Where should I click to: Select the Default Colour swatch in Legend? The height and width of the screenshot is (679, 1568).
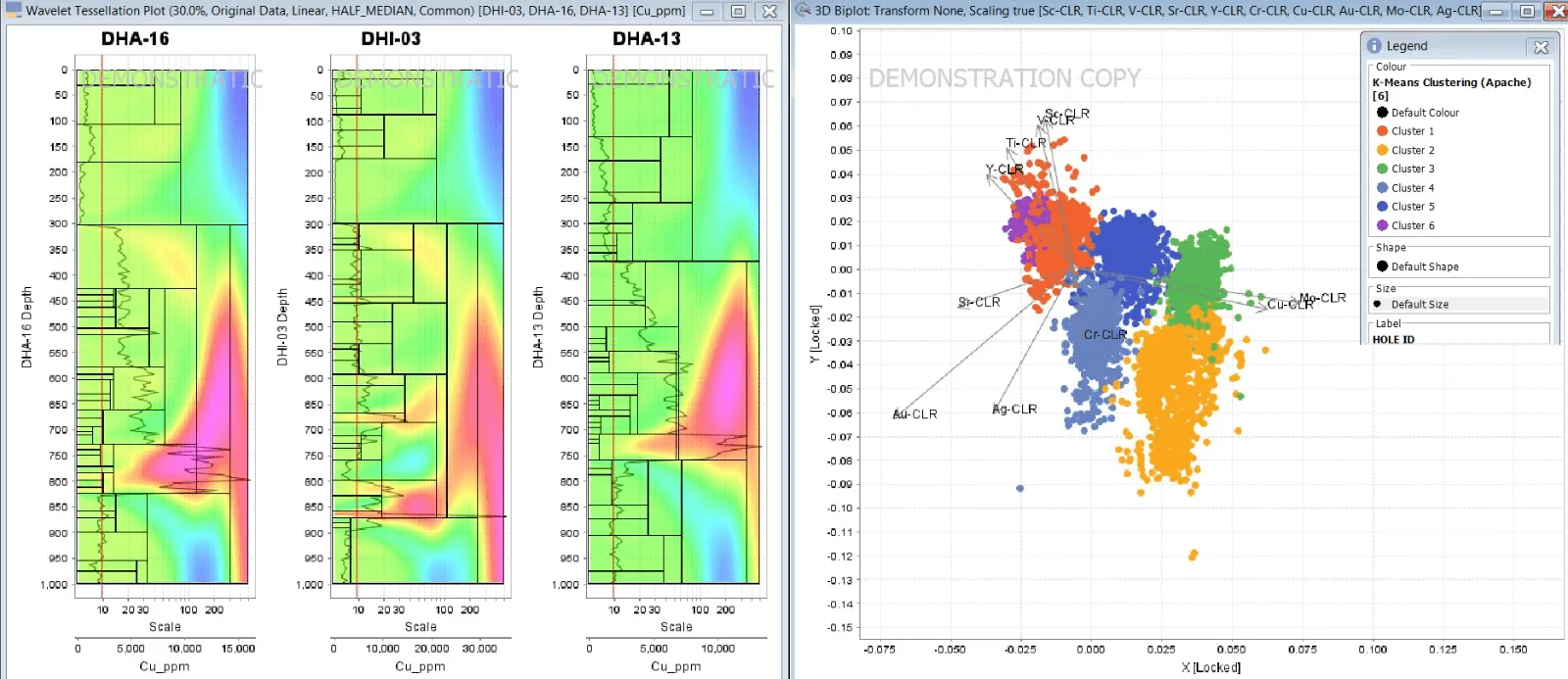[1382, 113]
